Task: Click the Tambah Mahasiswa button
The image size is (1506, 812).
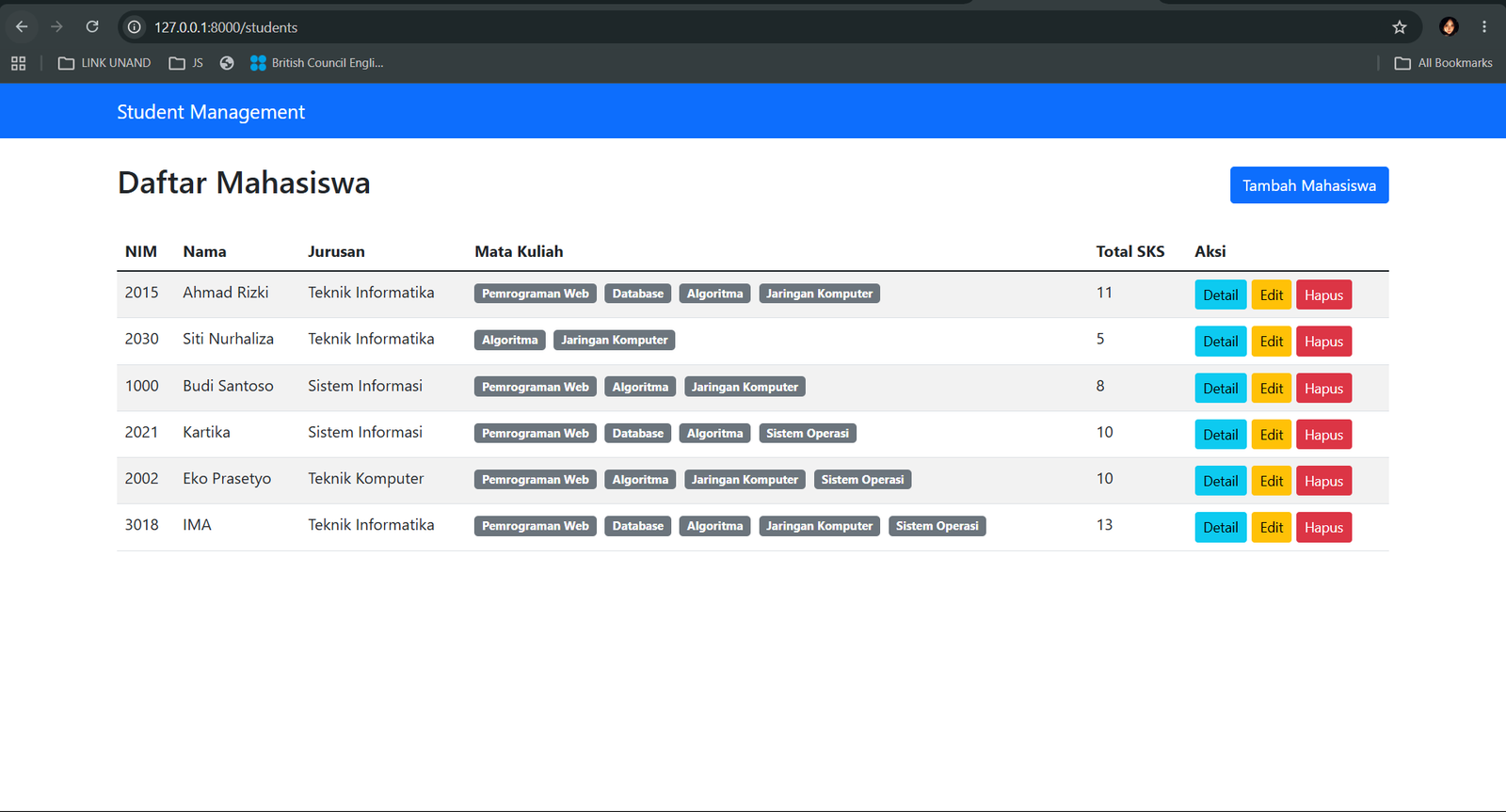Action: [1309, 185]
